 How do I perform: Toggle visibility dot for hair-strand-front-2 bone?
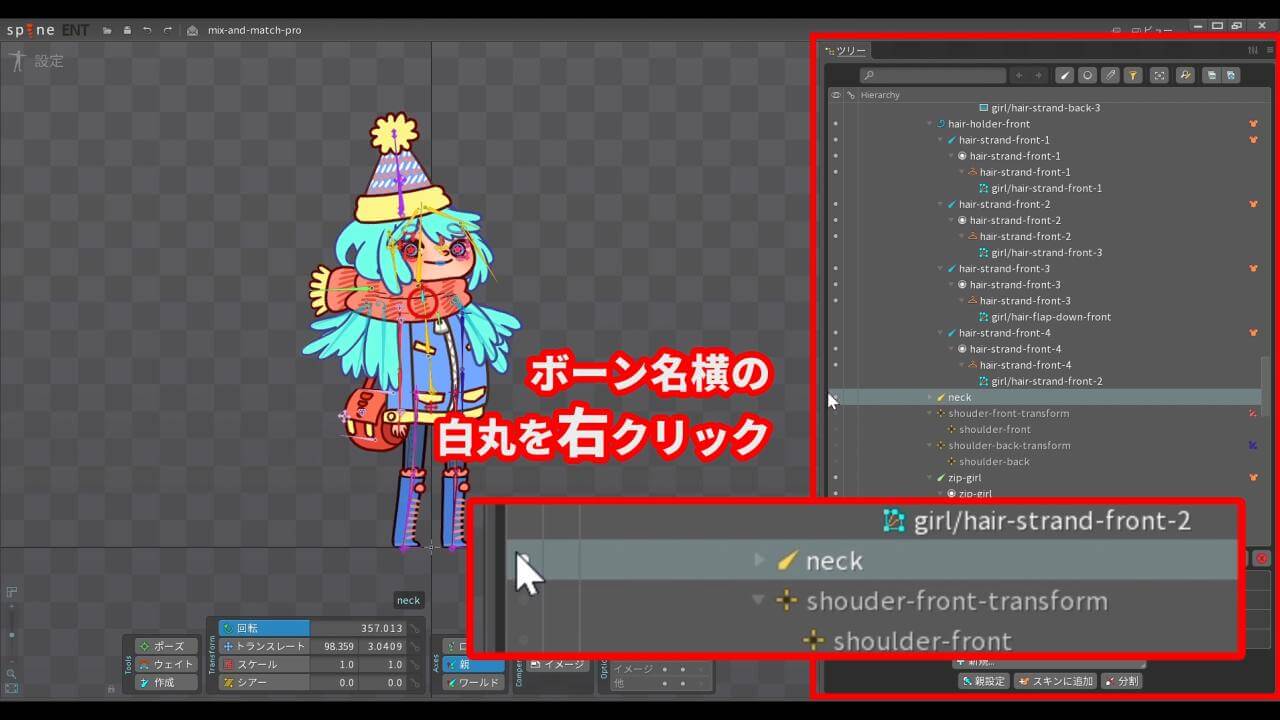click(x=835, y=204)
